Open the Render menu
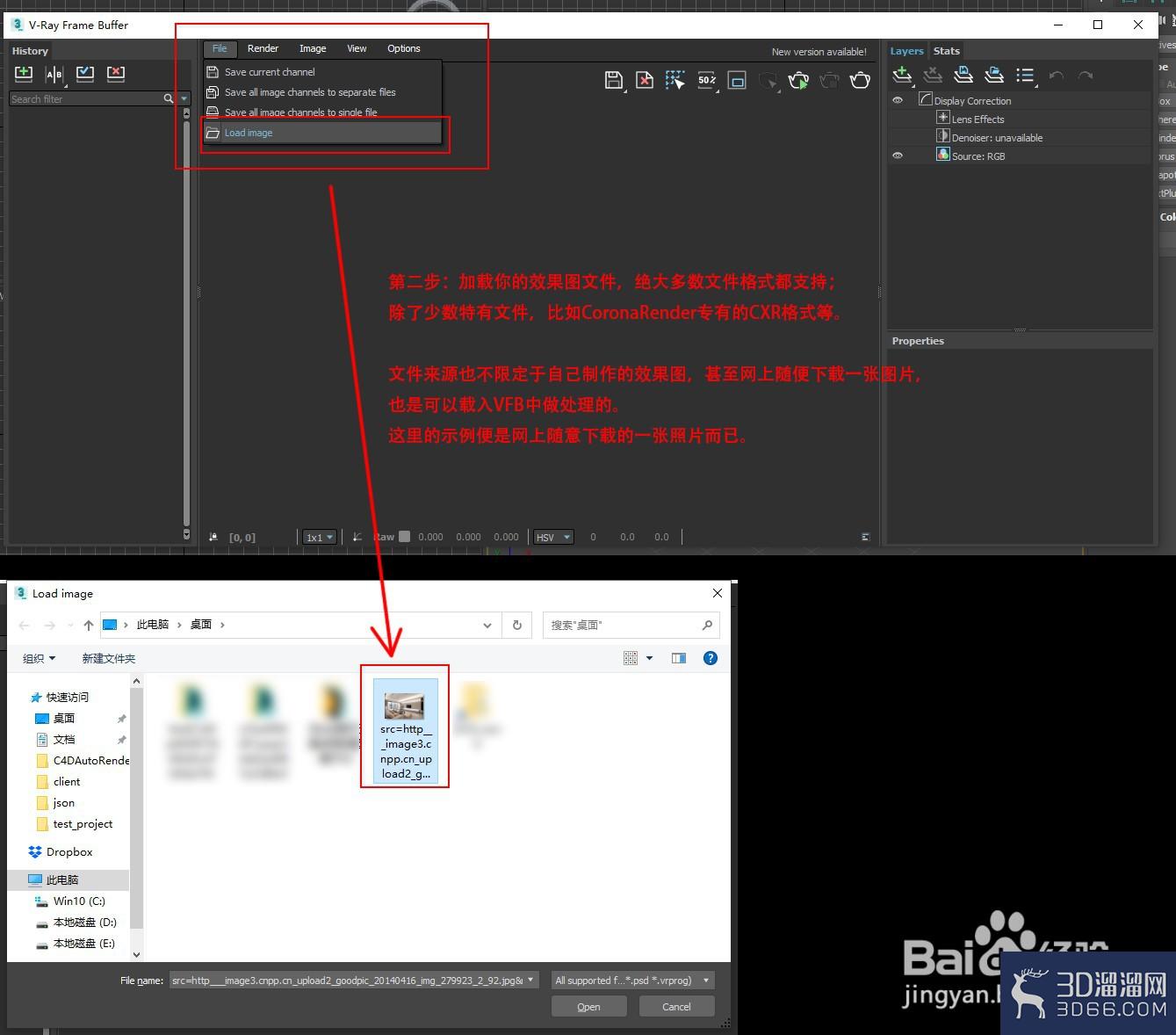This screenshot has width=1176, height=1035. tap(263, 48)
